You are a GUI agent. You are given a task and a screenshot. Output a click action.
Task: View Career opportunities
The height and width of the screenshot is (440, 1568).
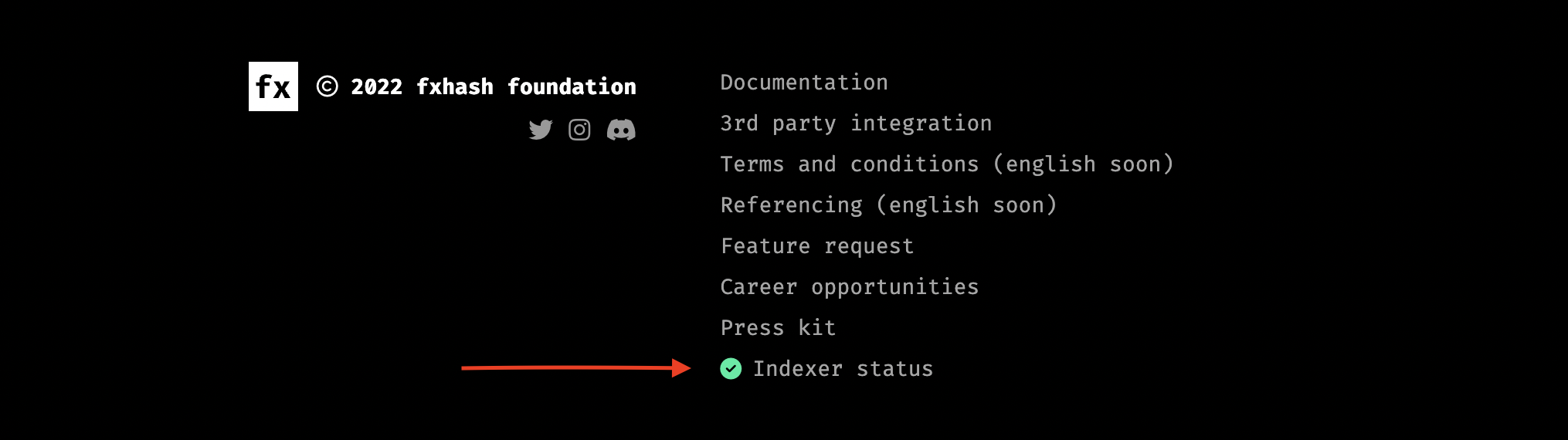click(x=850, y=287)
